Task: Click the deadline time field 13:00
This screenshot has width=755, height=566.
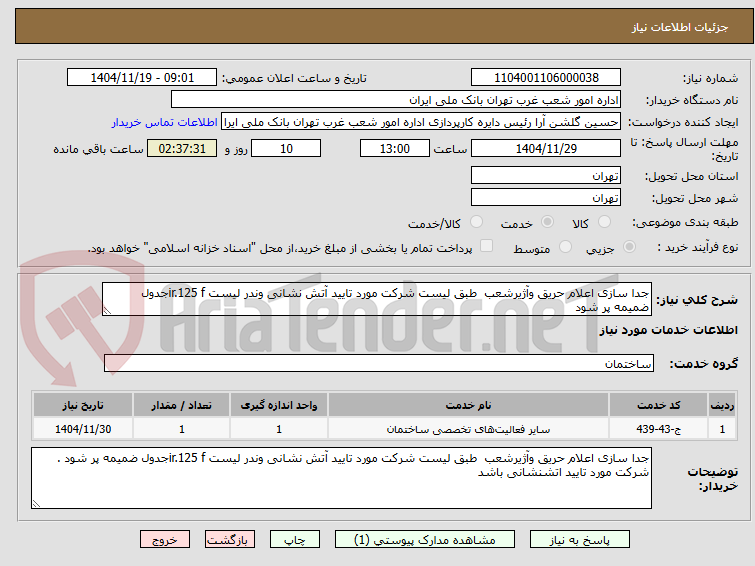Action: click(x=395, y=148)
